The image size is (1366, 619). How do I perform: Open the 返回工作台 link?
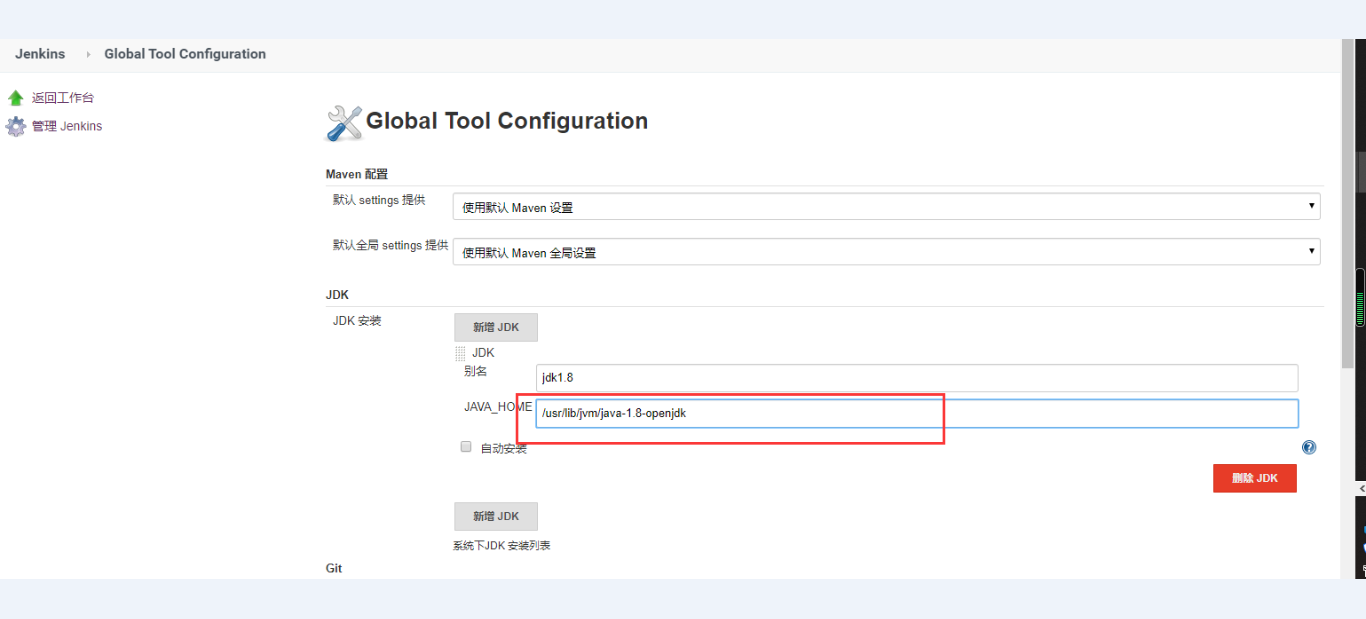(x=63, y=98)
